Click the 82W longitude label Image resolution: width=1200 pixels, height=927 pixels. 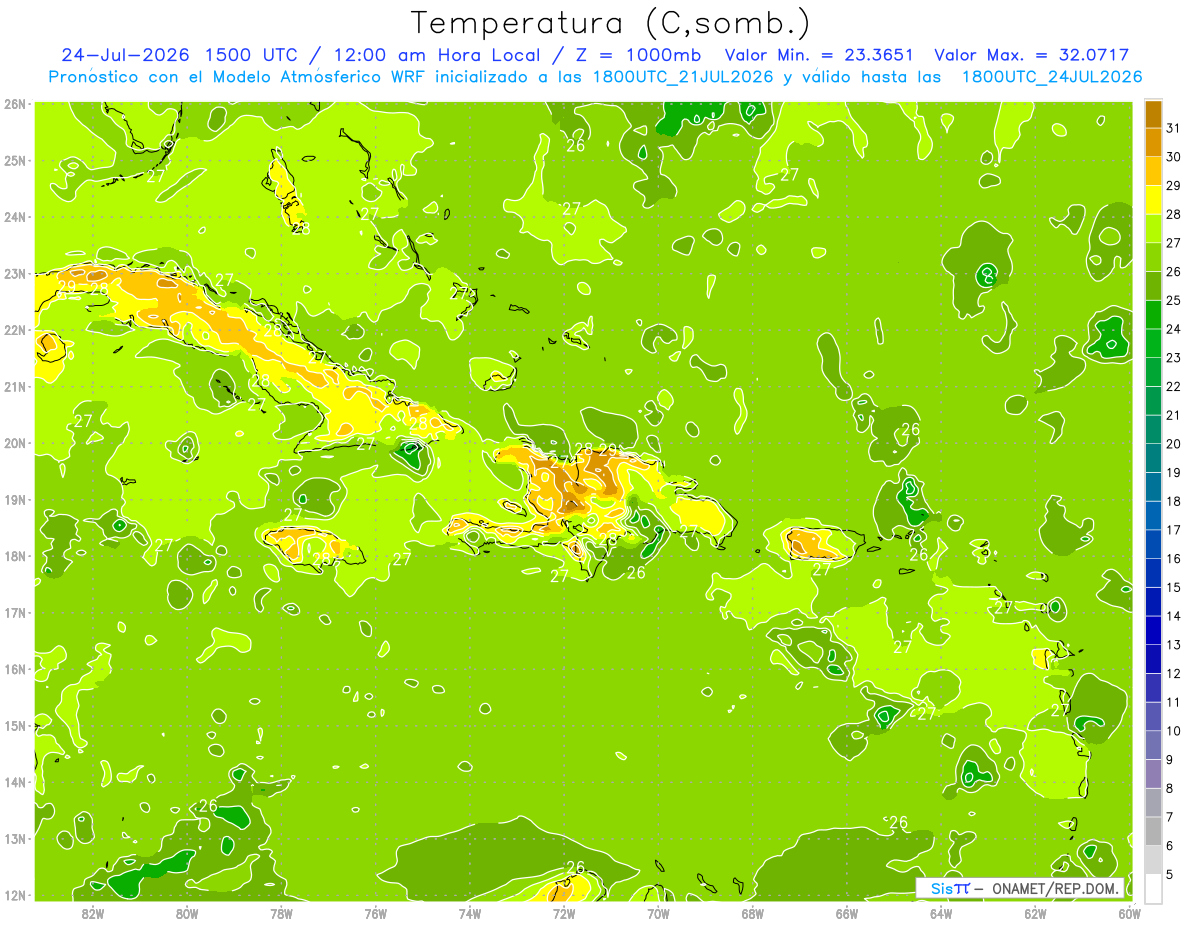[93, 913]
